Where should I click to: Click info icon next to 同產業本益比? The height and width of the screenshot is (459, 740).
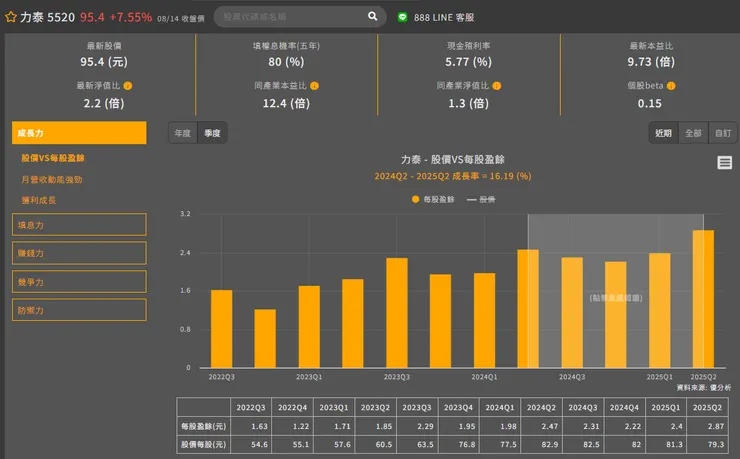[x=314, y=86]
